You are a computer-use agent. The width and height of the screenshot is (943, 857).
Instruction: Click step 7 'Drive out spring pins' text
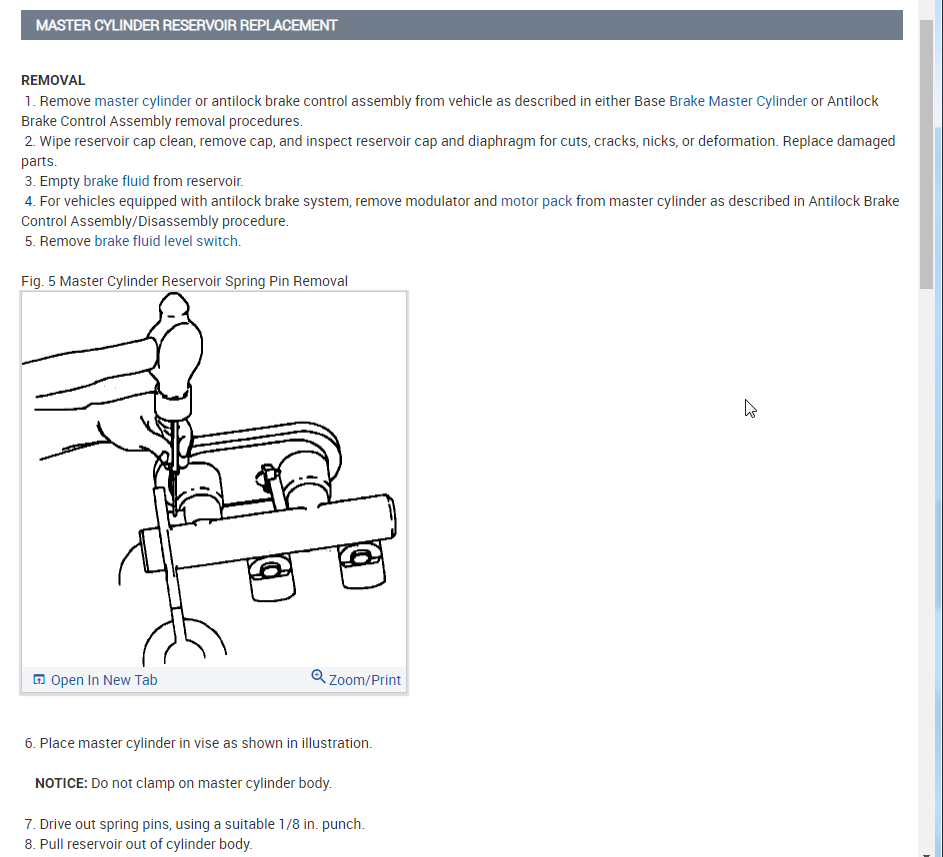[194, 824]
